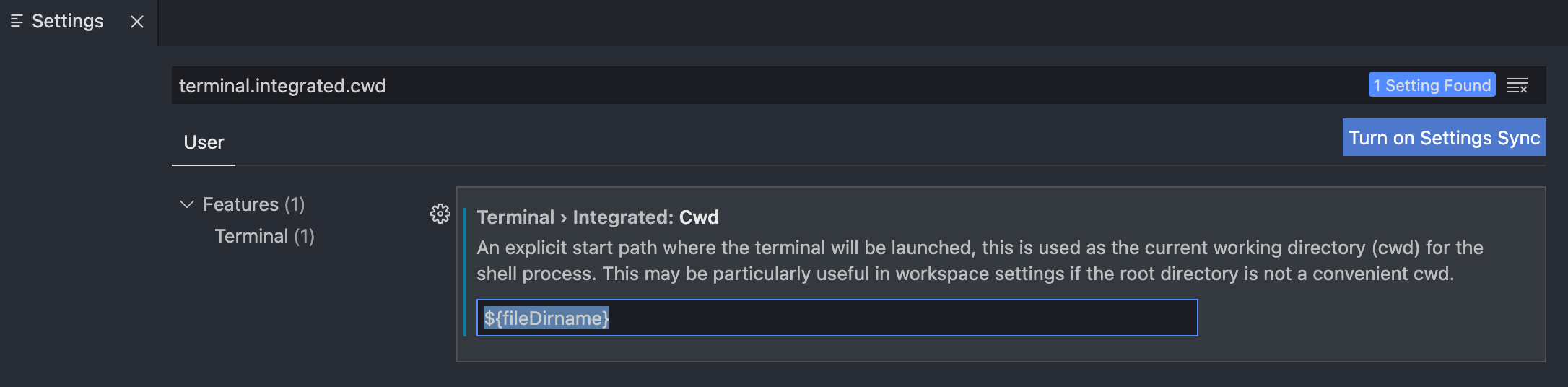1568x387 pixels.
Task: Click the "1 Setting Found" badge
Action: coord(1432,85)
